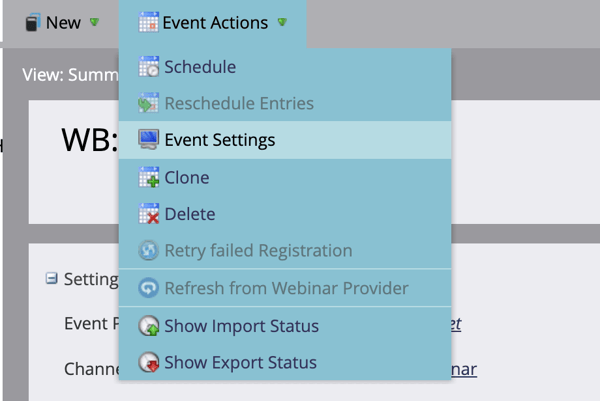Viewport: 600px width, 401px height.
Task: Open the New dropdown arrow
Action: (94, 22)
